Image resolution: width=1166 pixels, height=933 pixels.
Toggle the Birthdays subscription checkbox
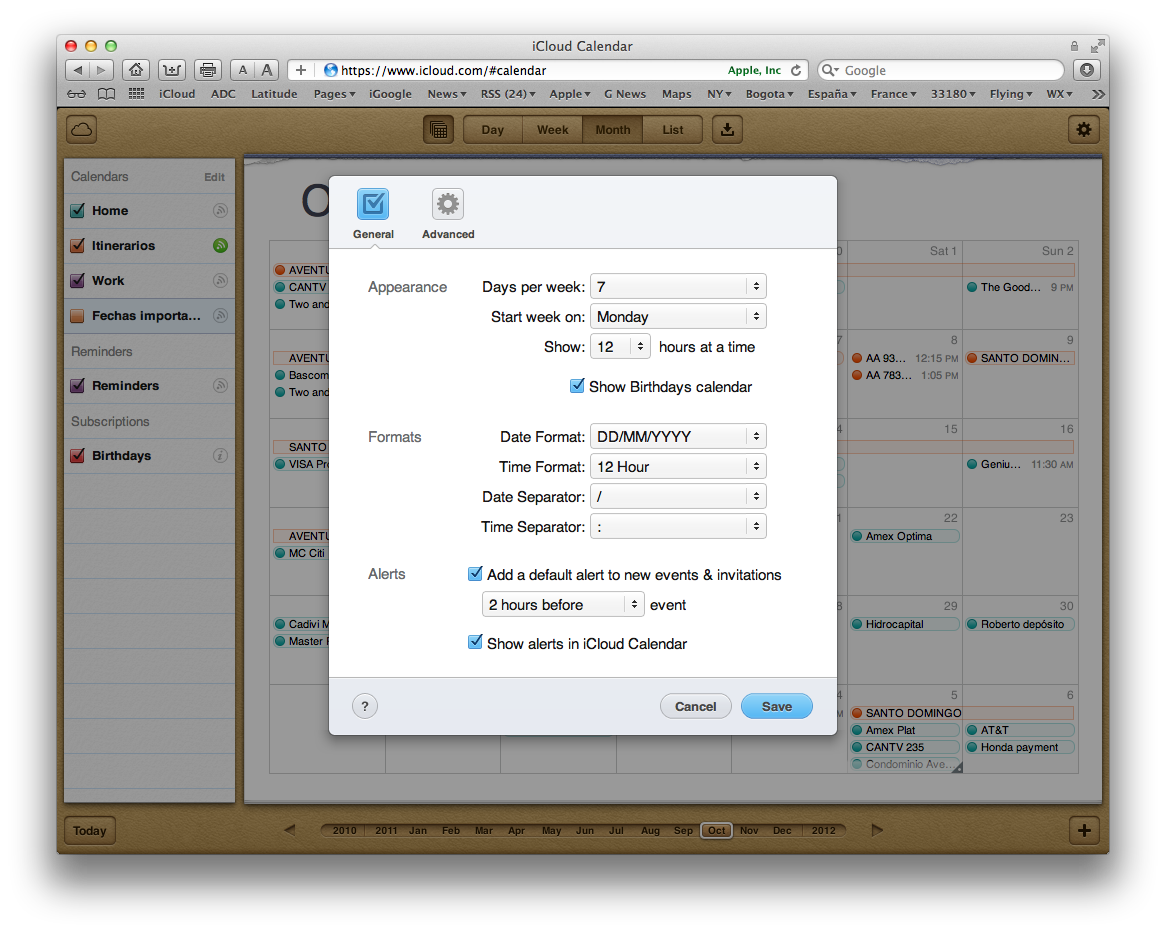click(77, 455)
